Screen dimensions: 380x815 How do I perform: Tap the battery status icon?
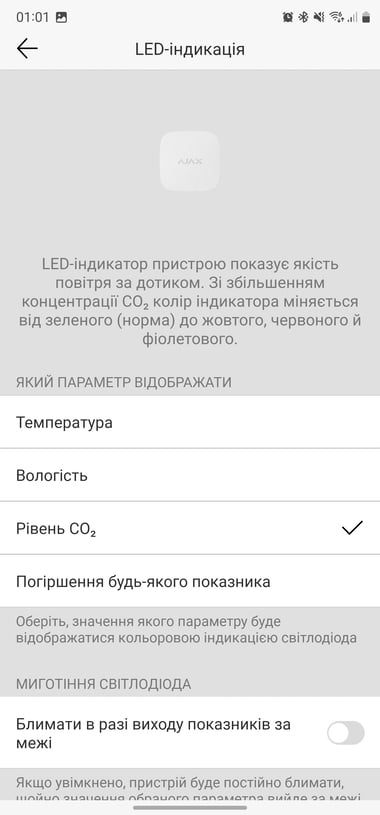[366, 18]
